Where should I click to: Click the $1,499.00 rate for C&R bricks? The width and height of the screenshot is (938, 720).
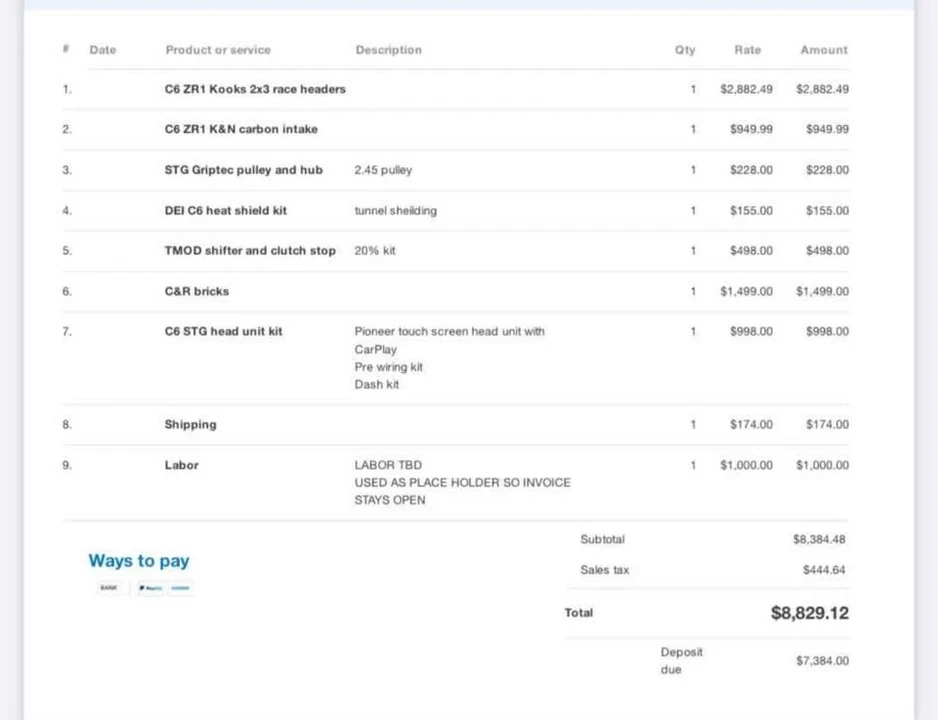click(746, 291)
